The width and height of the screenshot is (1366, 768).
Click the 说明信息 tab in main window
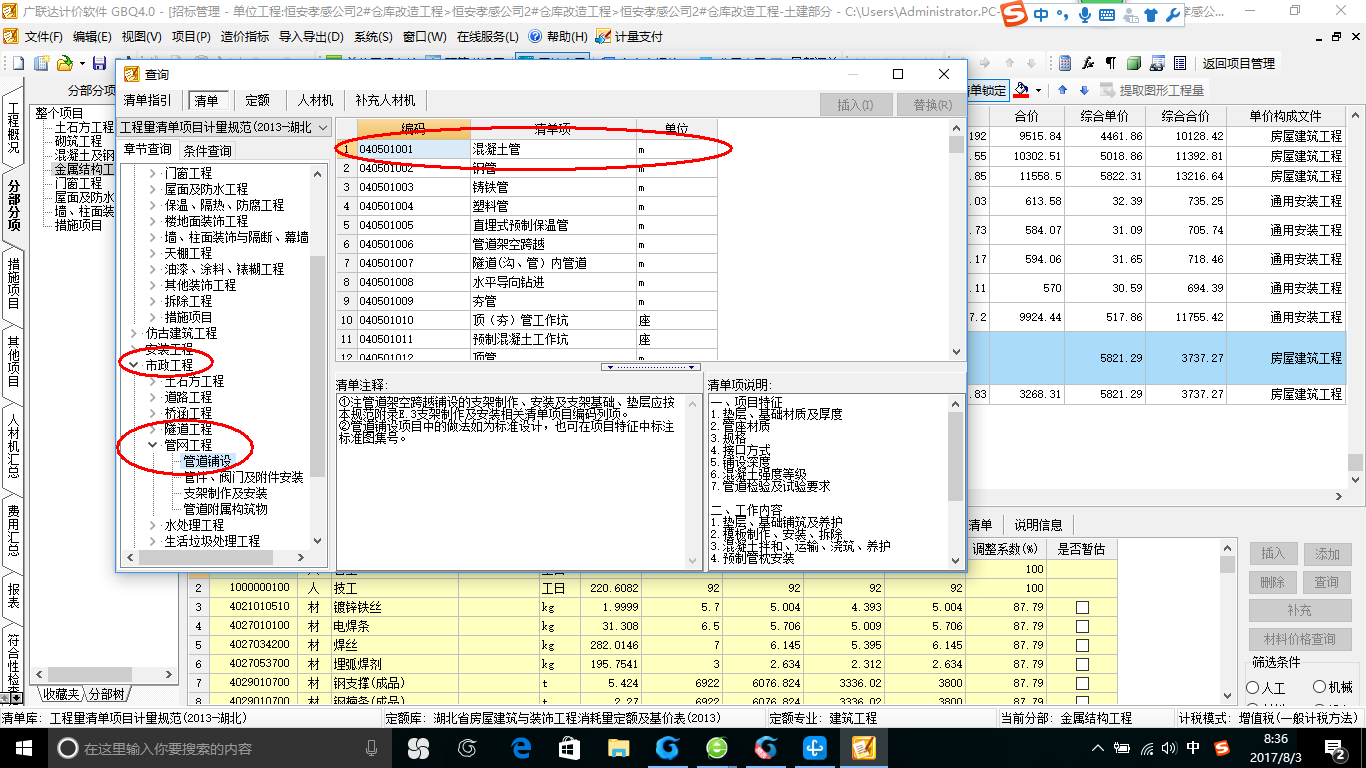(1038, 525)
